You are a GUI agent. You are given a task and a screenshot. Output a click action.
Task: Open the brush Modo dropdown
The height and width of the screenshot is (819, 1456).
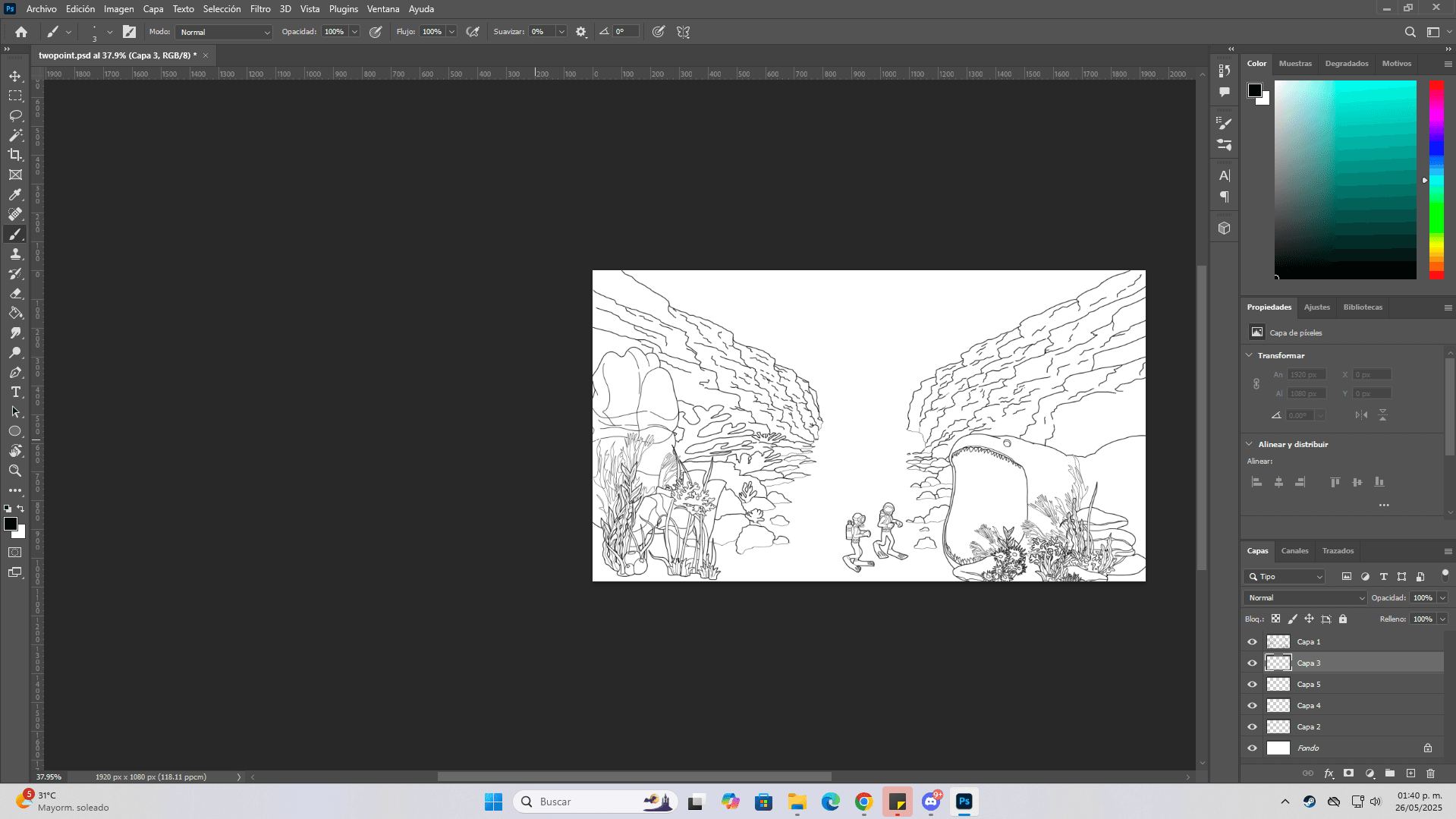(225, 32)
